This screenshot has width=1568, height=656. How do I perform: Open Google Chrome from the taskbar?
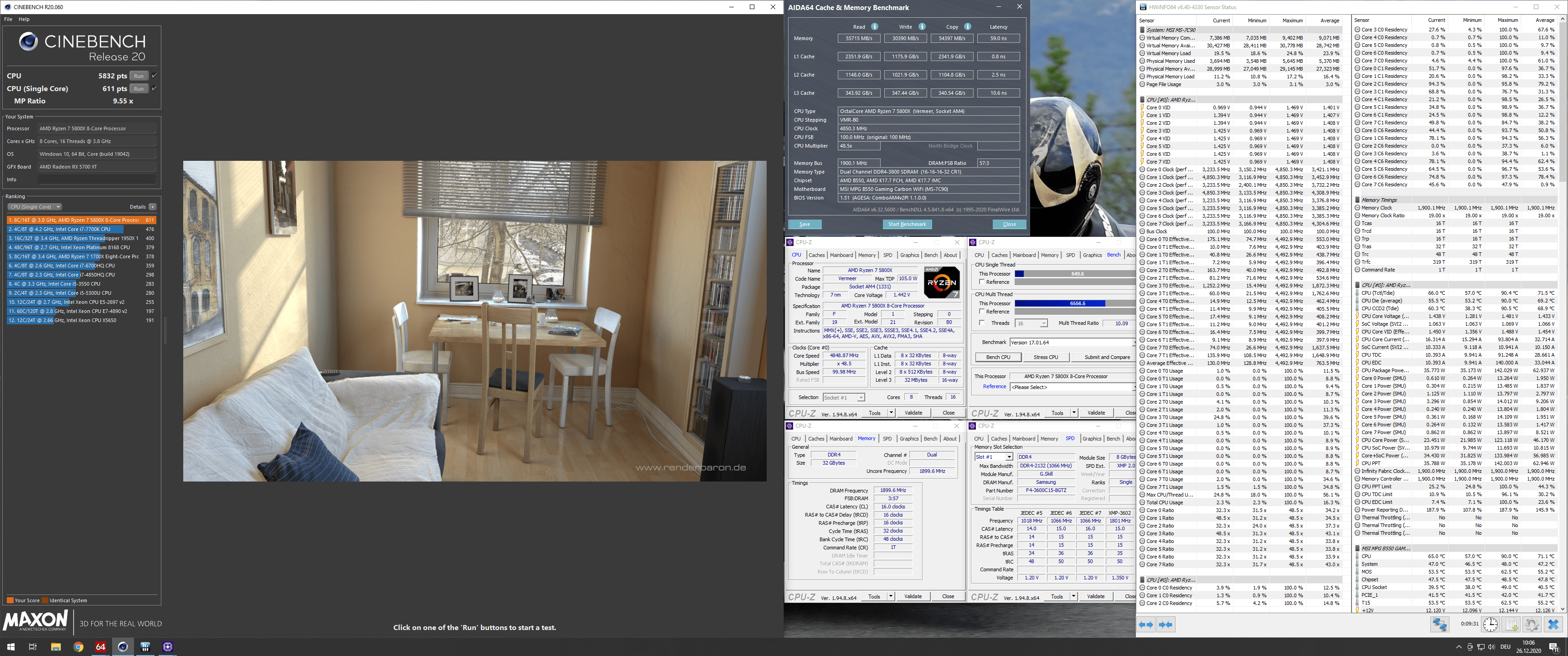coord(78,646)
